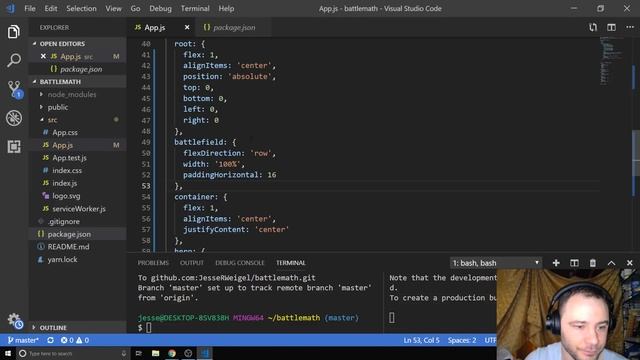Close the terminal panel
Screen dimensions: 640x360
coord(629,263)
